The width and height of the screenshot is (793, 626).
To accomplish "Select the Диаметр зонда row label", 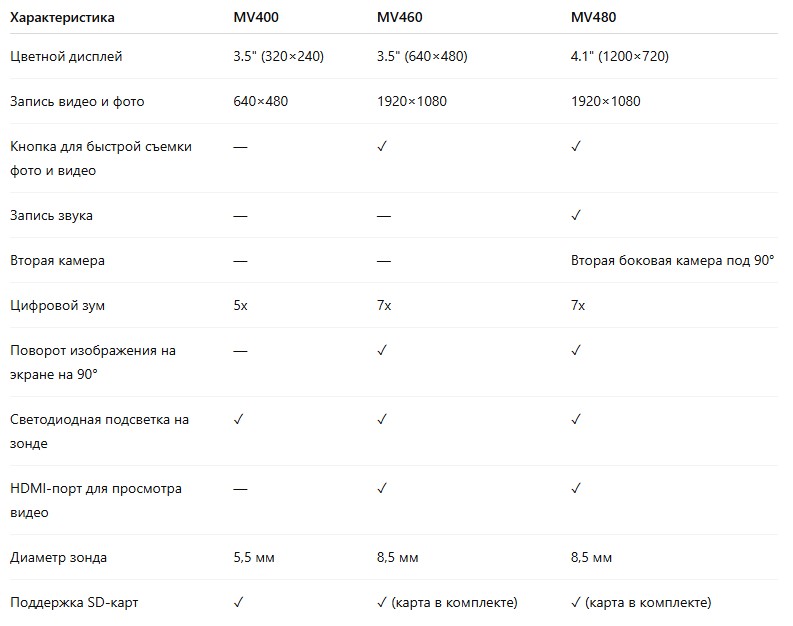I will (59, 557).
